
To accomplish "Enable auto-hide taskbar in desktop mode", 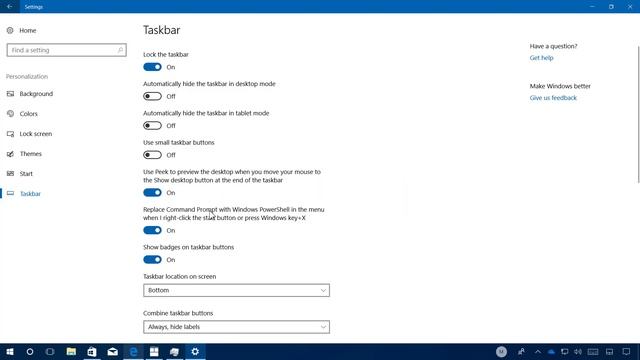I will pos(152,96).
